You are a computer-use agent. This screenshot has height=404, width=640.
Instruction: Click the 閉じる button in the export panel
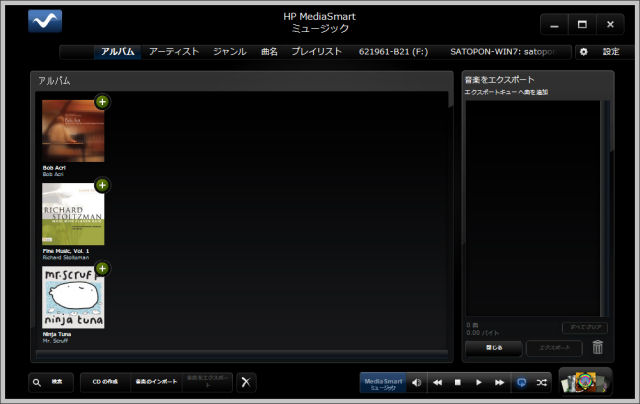494,348
